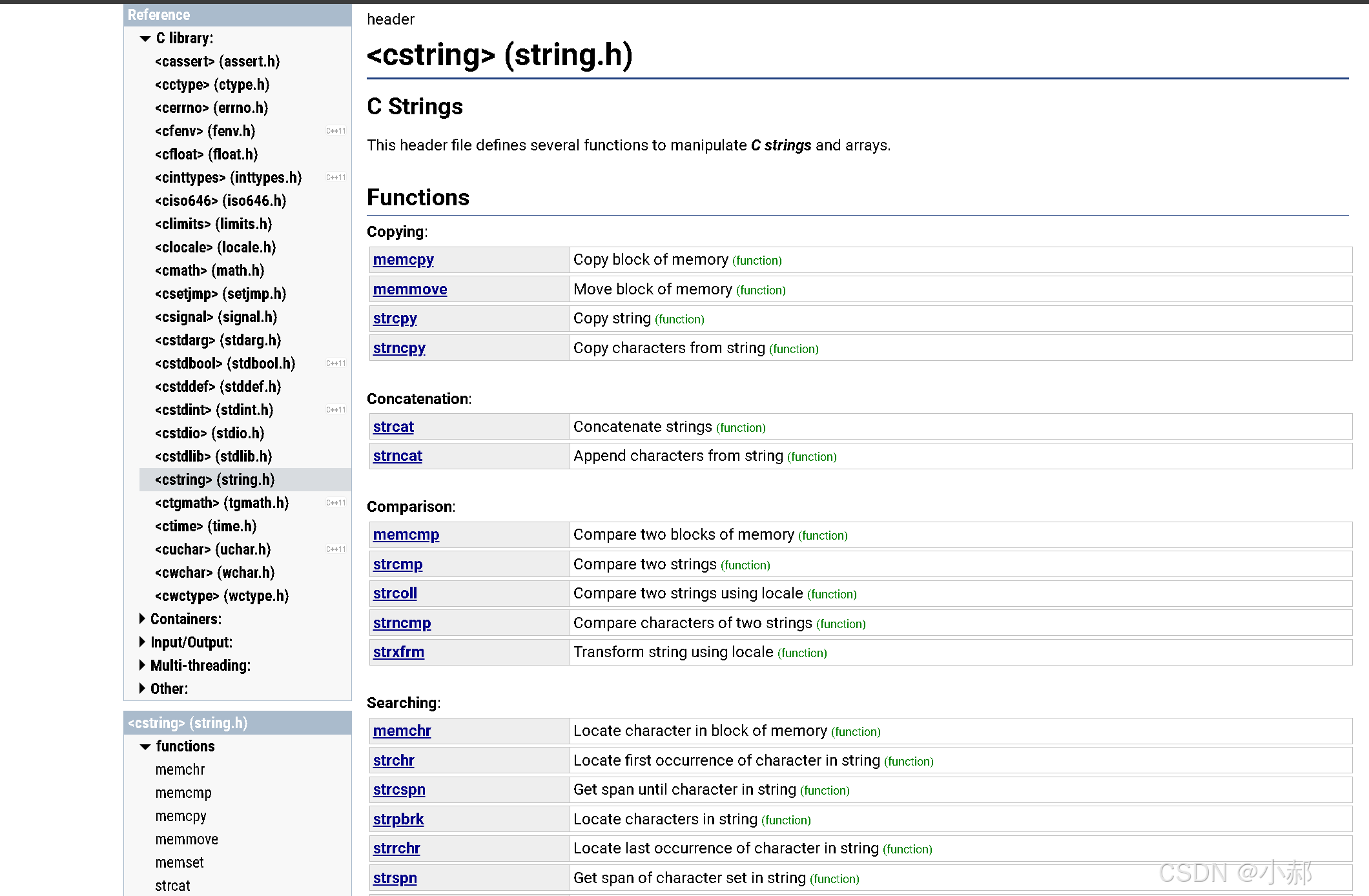Viewport: 1369px width, 896px height.
Task: Collapse the C library tree section
Action: click(x=145, y=39)
